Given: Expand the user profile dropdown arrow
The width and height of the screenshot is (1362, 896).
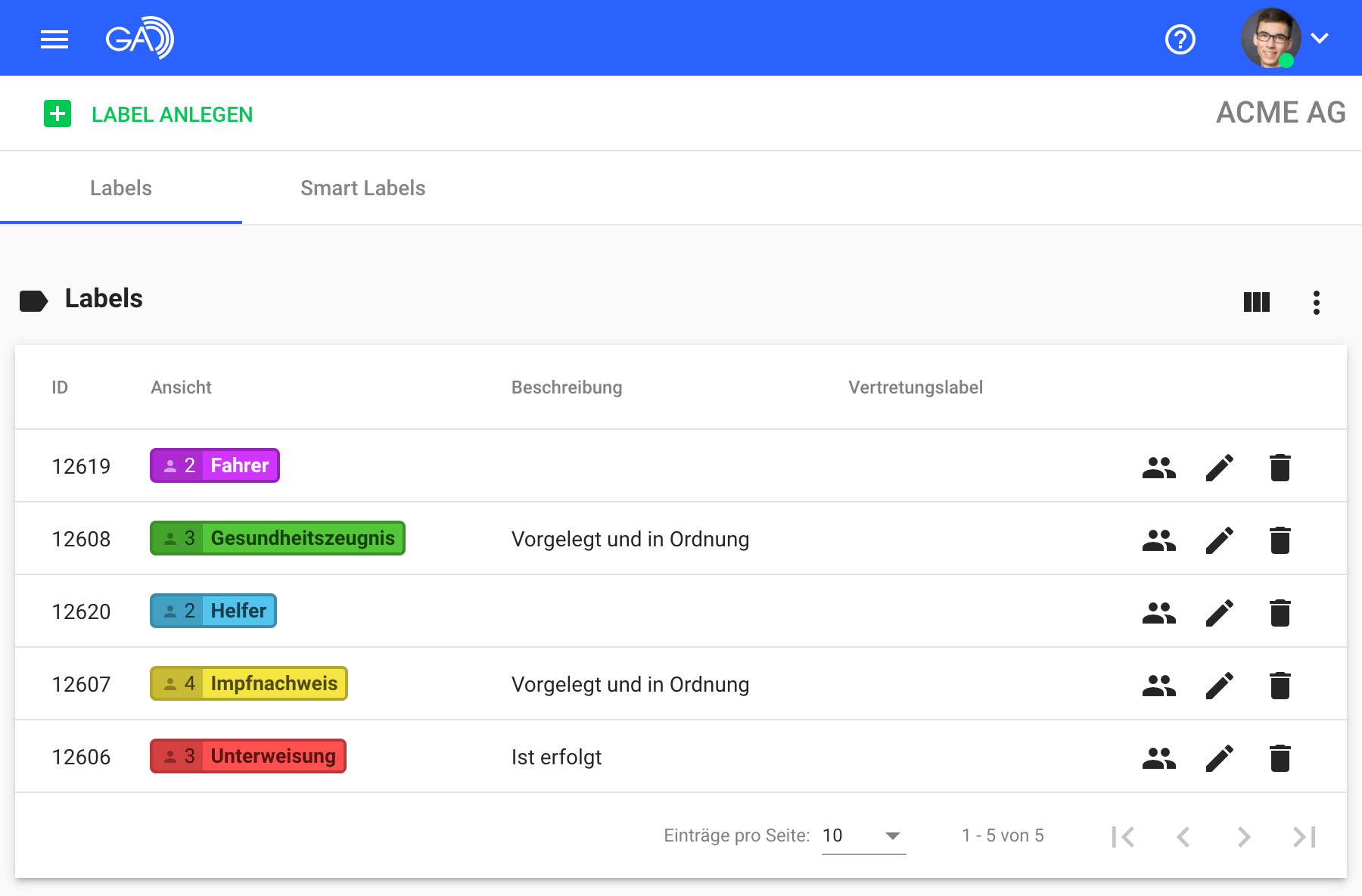Looking at the screenshot, I should pyautogui.click(x=1320, y=39).
